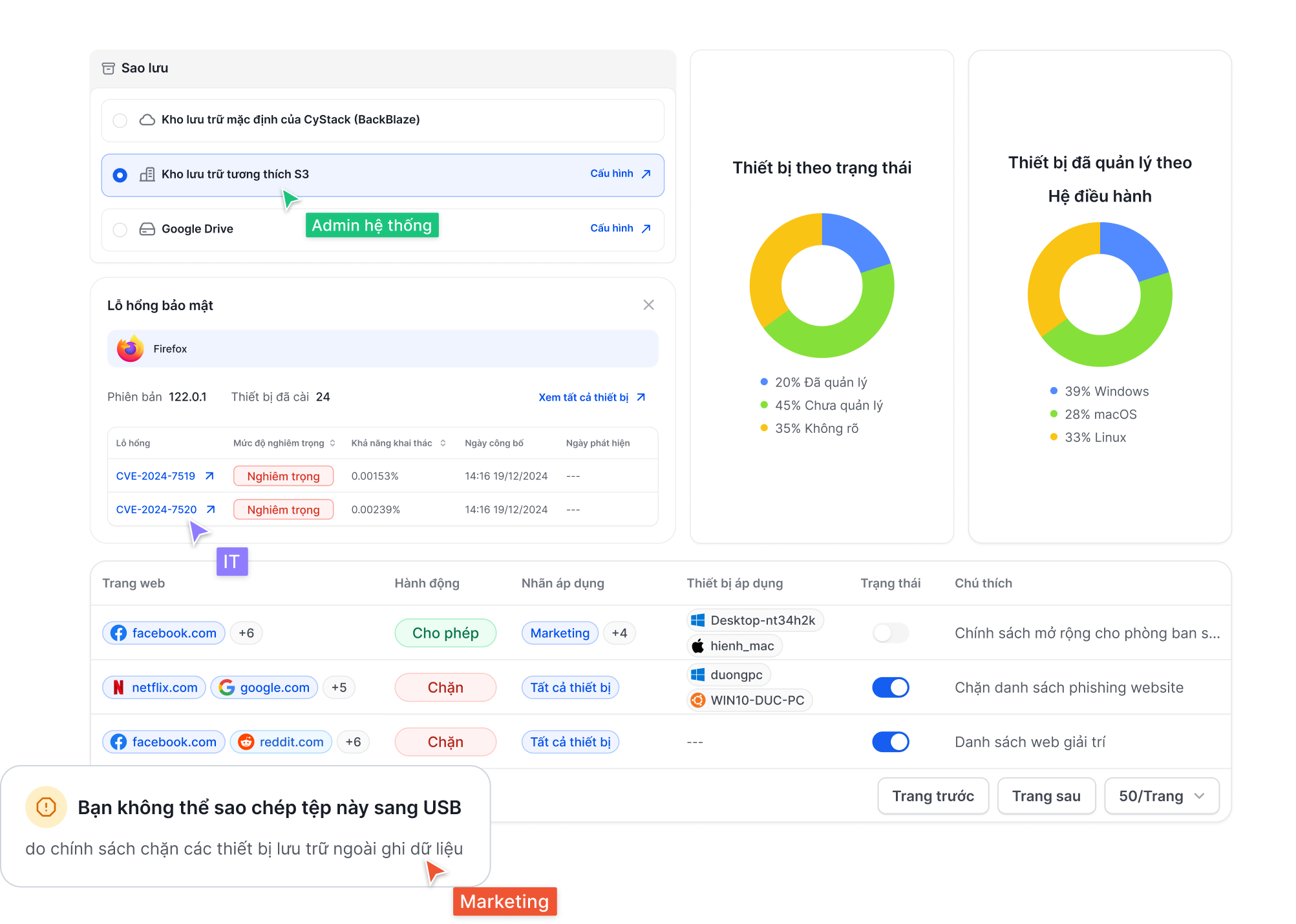Sort by the Mức độ nghiêm trọng column

(x=332, y=443)
